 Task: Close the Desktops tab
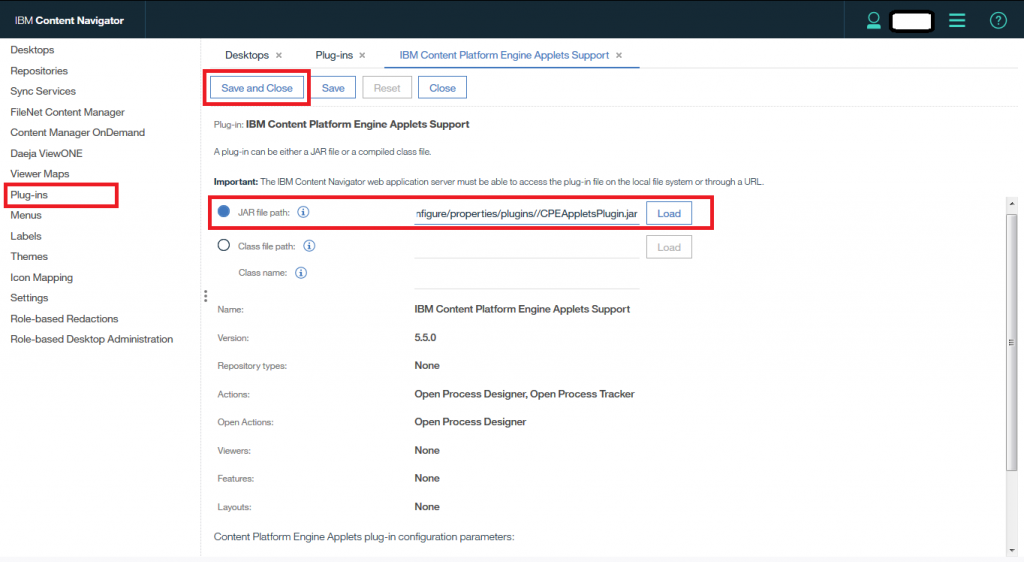(x=279, y=55)
